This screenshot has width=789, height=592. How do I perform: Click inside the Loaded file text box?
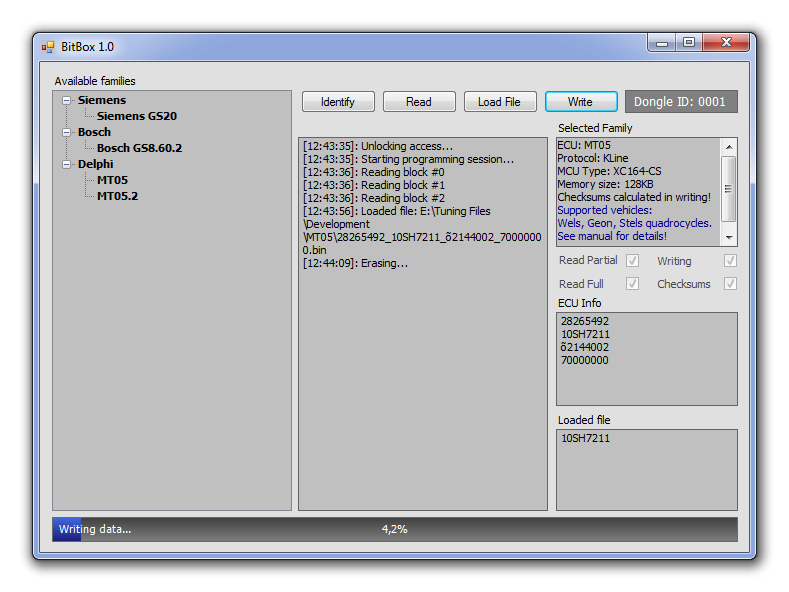pyautogui.click(x=646, y=470)
